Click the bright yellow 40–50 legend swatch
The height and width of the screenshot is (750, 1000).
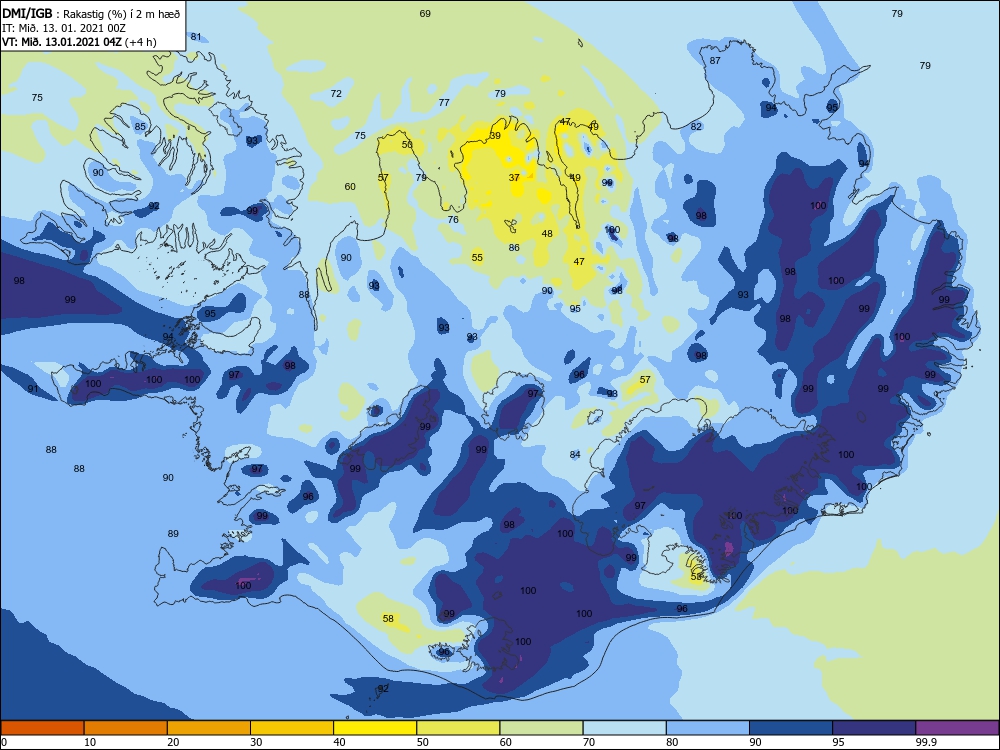pos(375,728)
